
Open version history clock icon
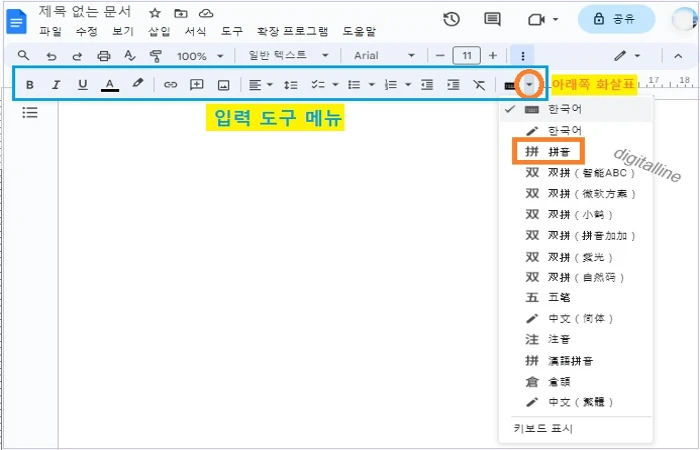(451, 19)
